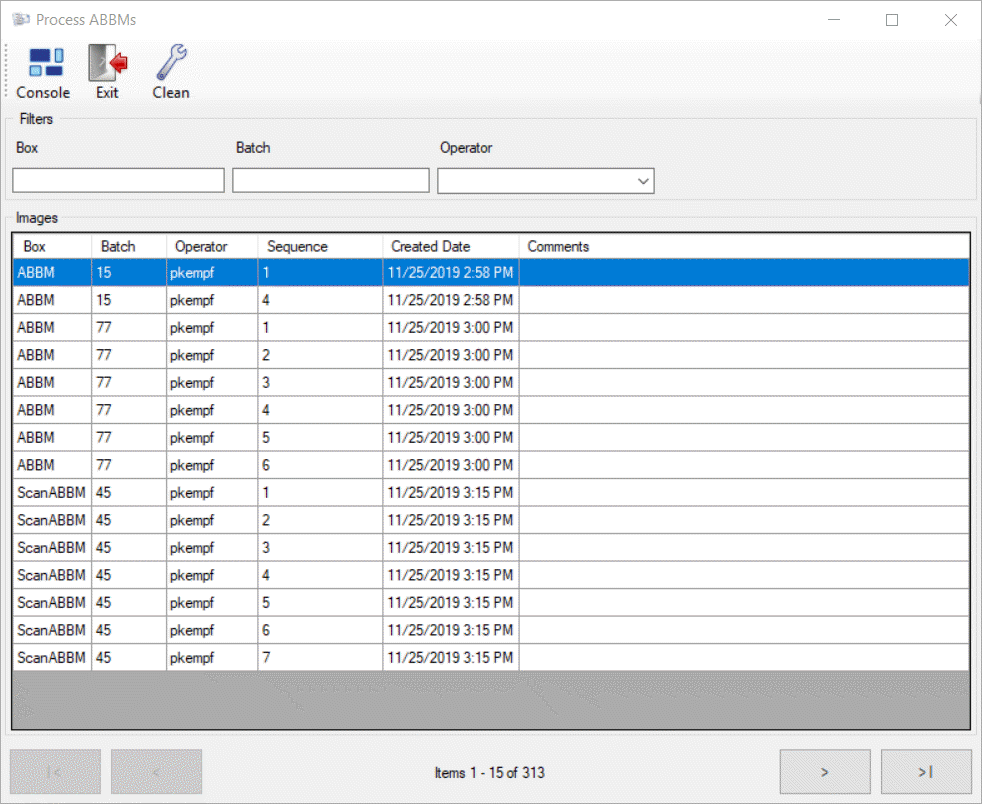Click the Box filter label above the field
This screenshot has width=982, height=804.
[27, 148]
